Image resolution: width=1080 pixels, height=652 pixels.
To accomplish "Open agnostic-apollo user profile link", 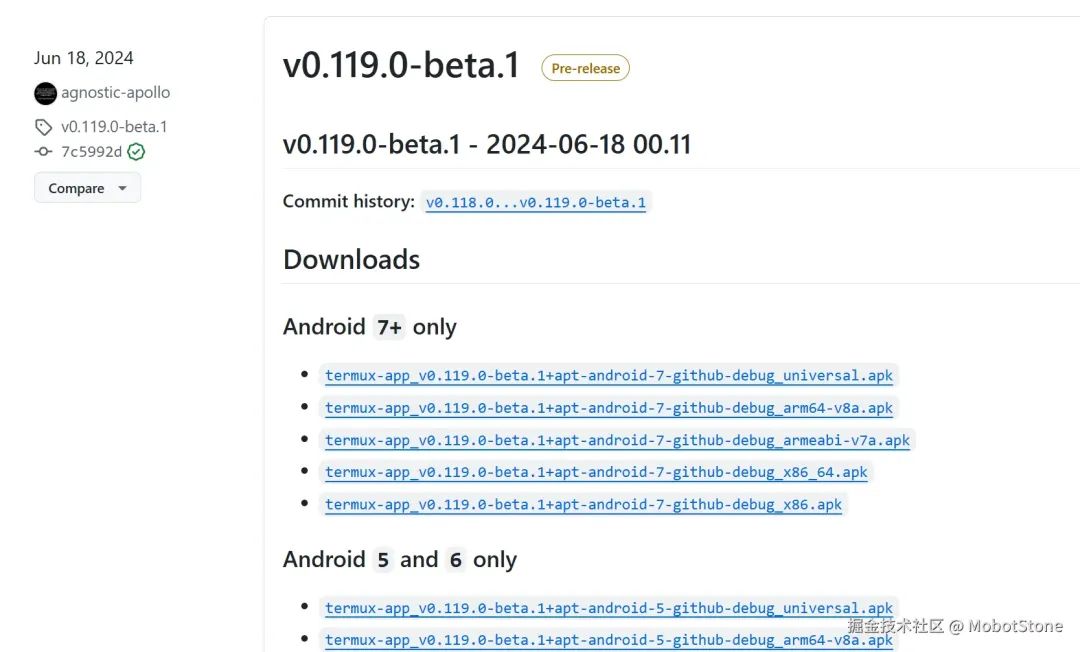I will coord(116,92).
